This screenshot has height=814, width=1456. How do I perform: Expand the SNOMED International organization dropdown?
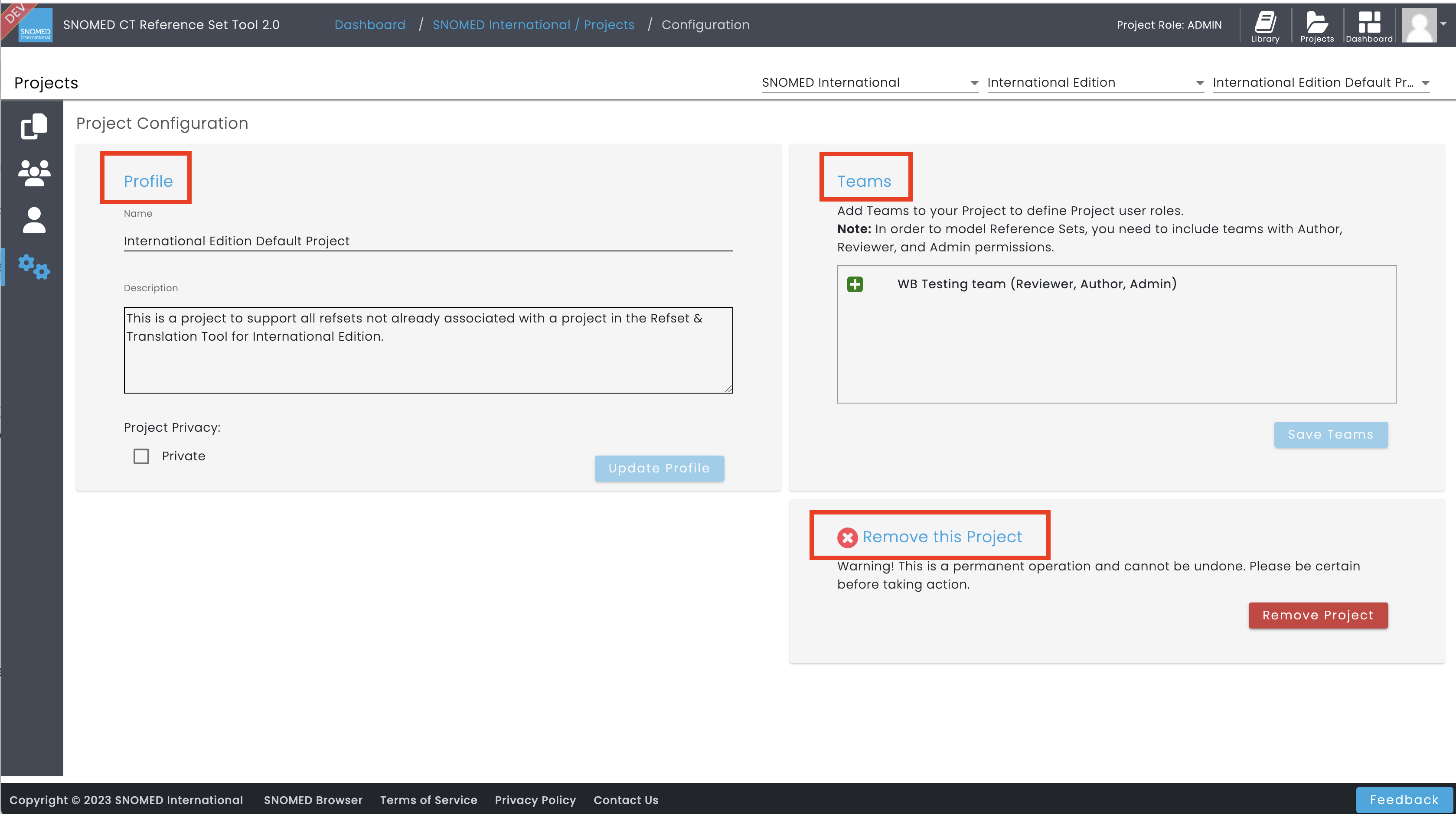pos(870,82)
